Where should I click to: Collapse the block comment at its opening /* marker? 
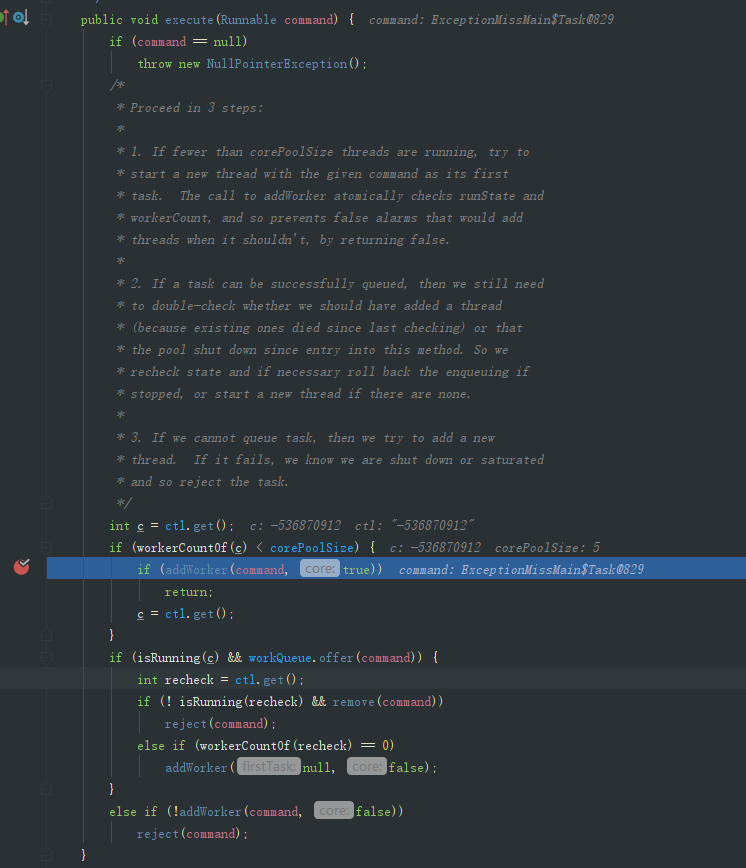click(x=46, y=85)
